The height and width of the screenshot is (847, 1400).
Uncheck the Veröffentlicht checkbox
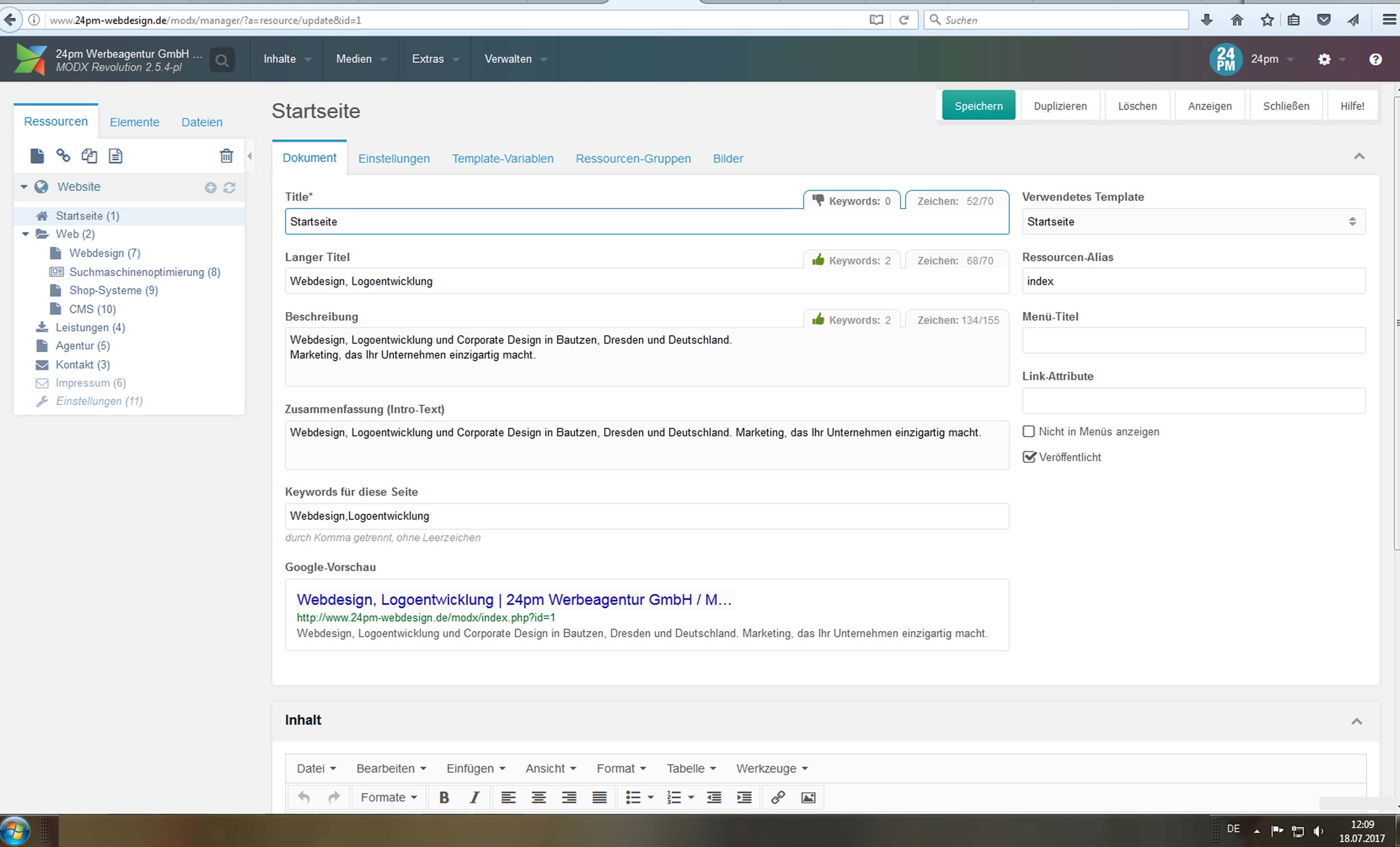[1029, 457]
